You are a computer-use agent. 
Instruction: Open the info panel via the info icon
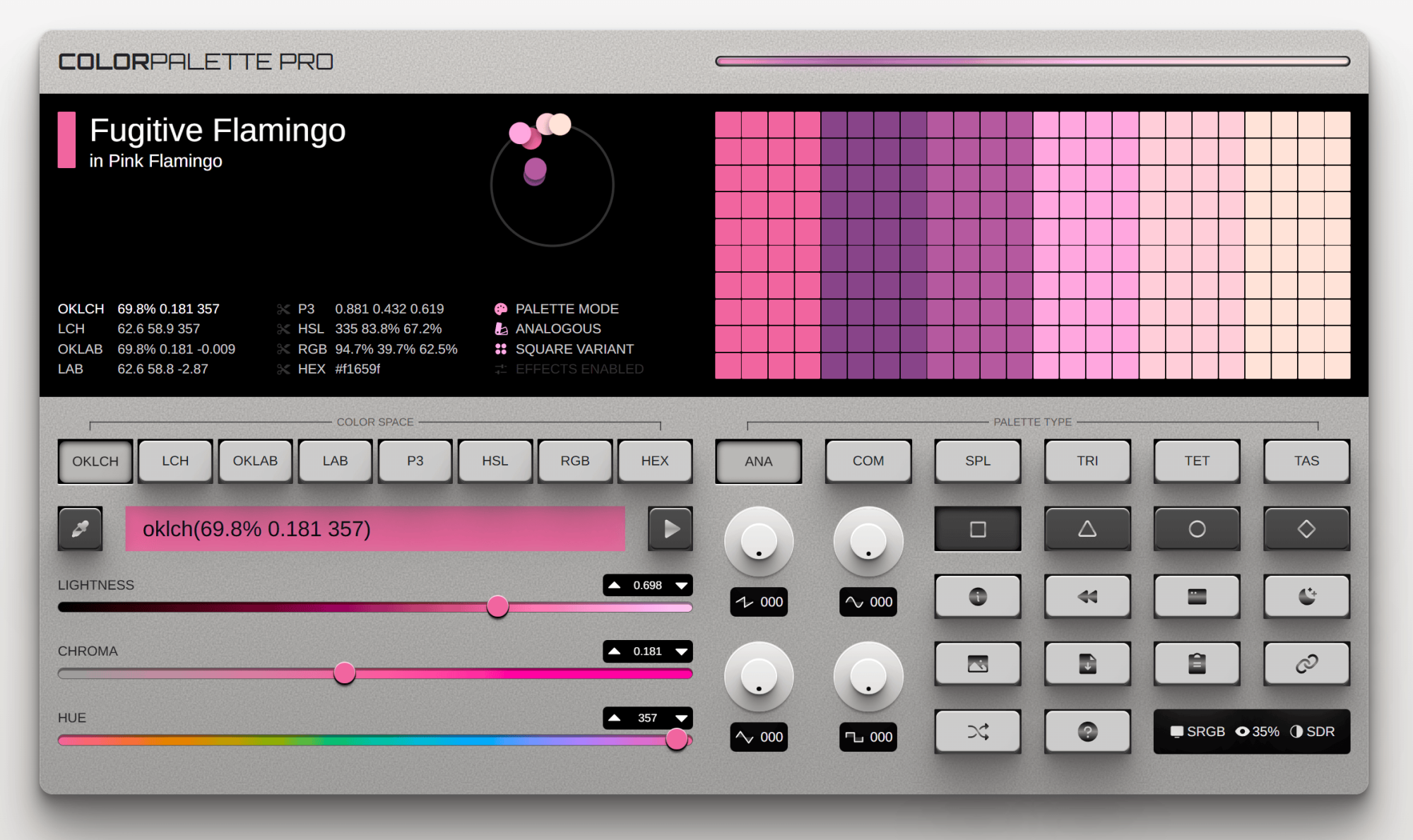977,596
